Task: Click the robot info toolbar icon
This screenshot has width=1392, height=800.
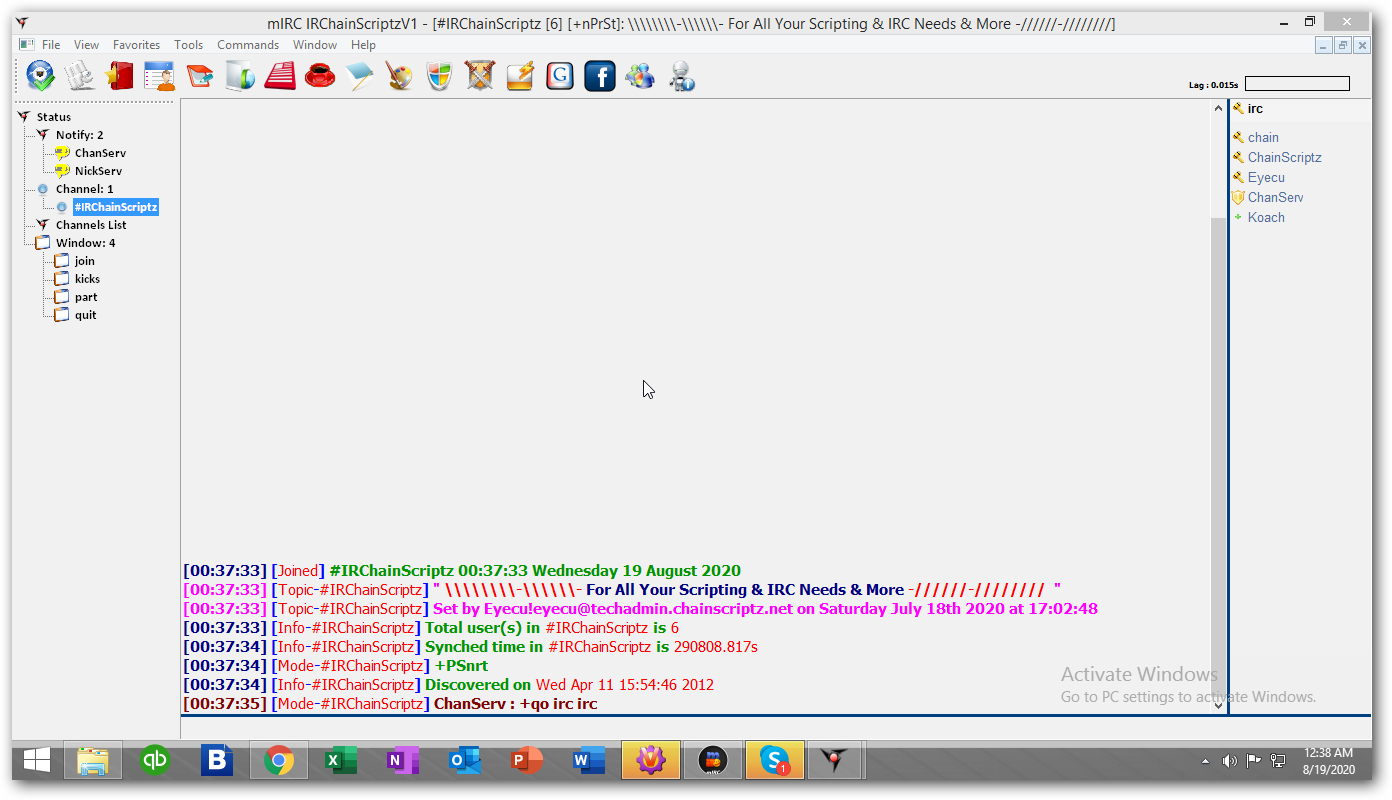Action: point(682,76)
